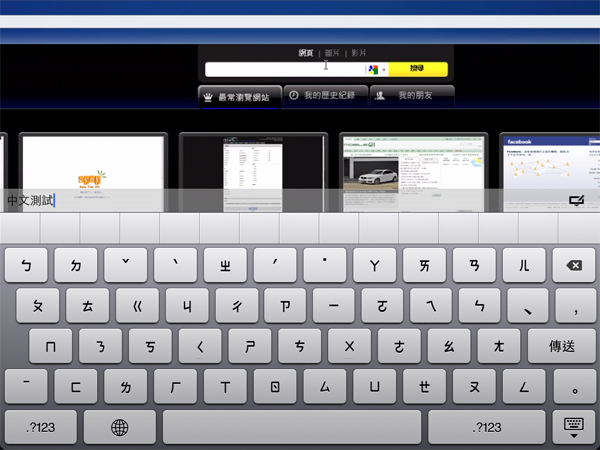Tap the ㄧ horizontal dash key
Viewport: 600px width, 450px height.
333,306
